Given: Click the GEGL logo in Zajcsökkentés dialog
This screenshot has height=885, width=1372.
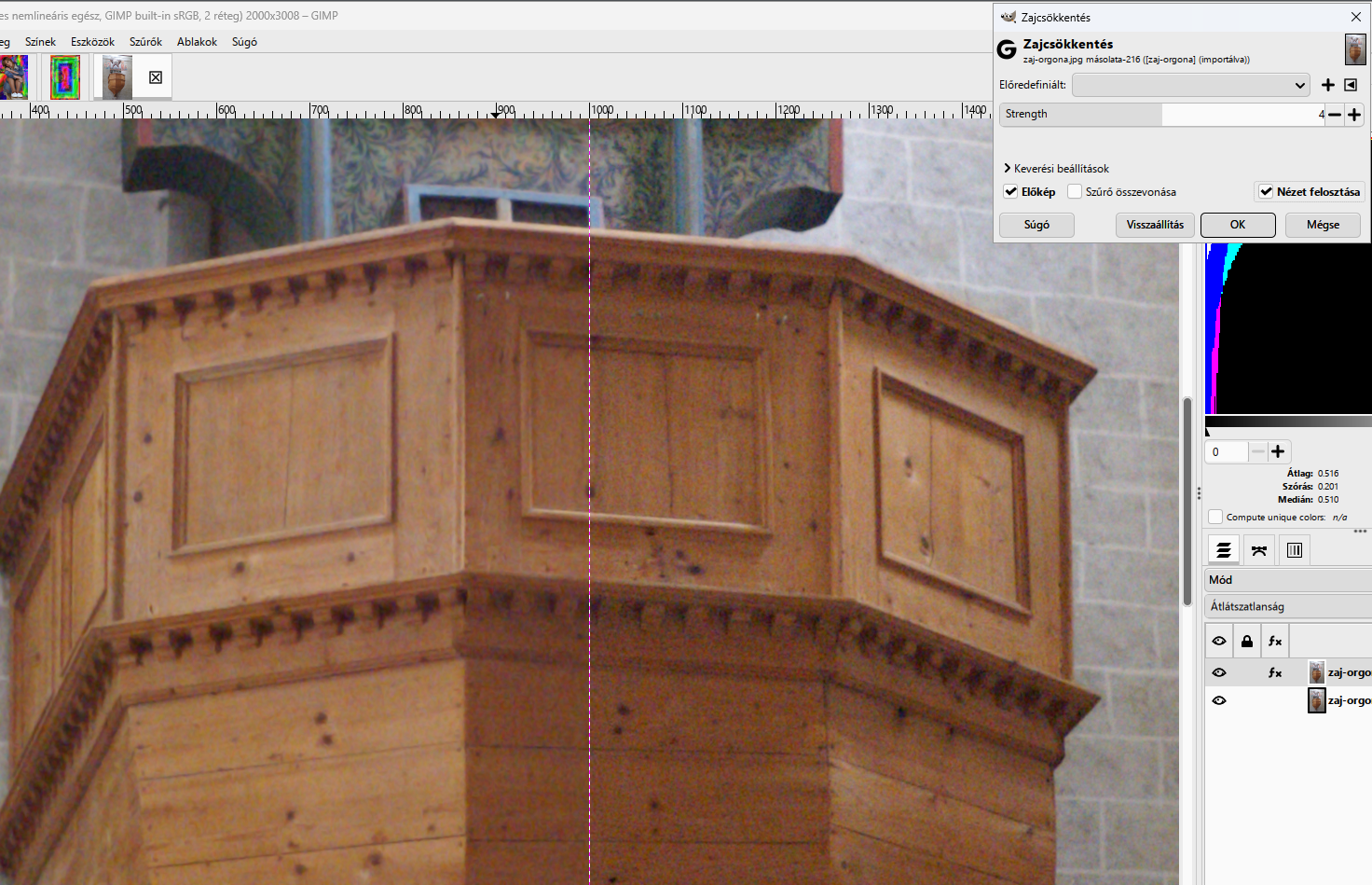Looking at the screenshot, I should pos(1007,49).
